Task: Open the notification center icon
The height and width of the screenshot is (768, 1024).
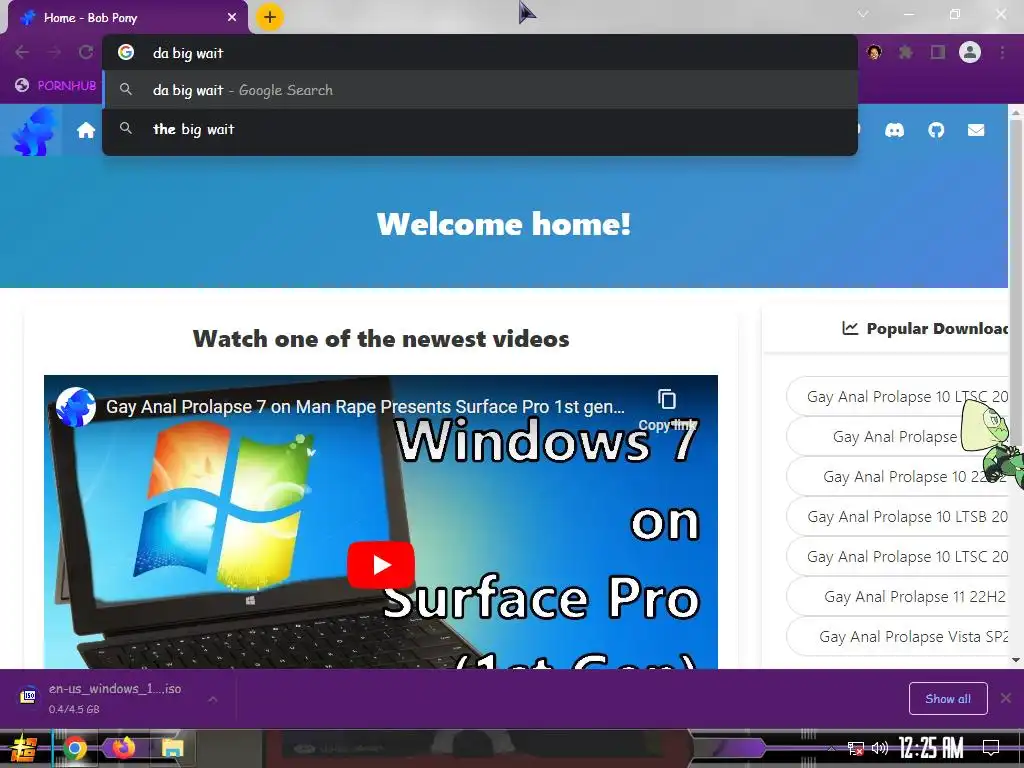Action: click(991, 748)
